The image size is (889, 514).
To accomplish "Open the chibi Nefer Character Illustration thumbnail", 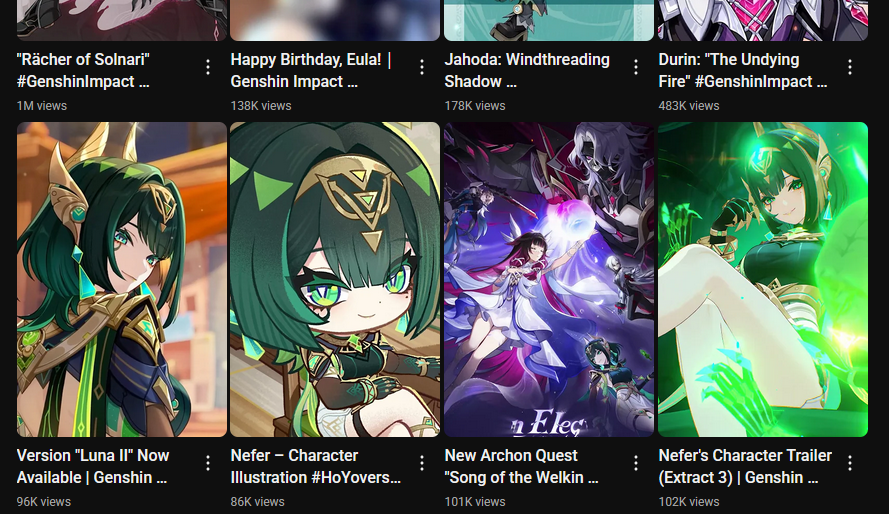I will (335, 279).
